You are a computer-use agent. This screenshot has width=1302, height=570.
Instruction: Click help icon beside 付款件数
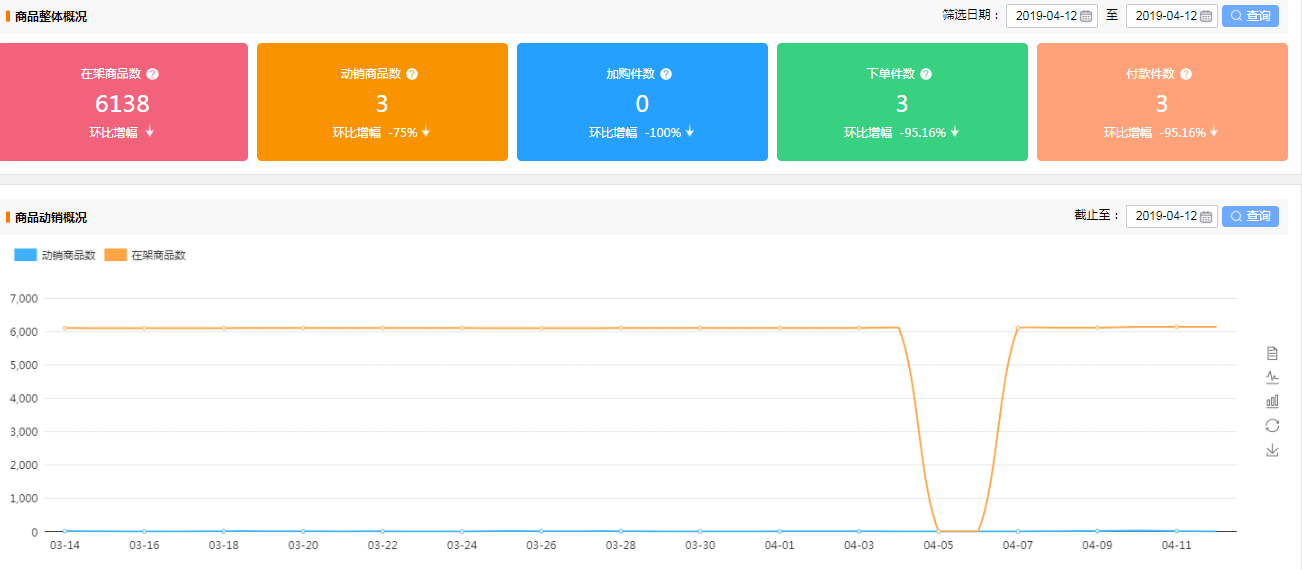click(x=1185, y=74)
